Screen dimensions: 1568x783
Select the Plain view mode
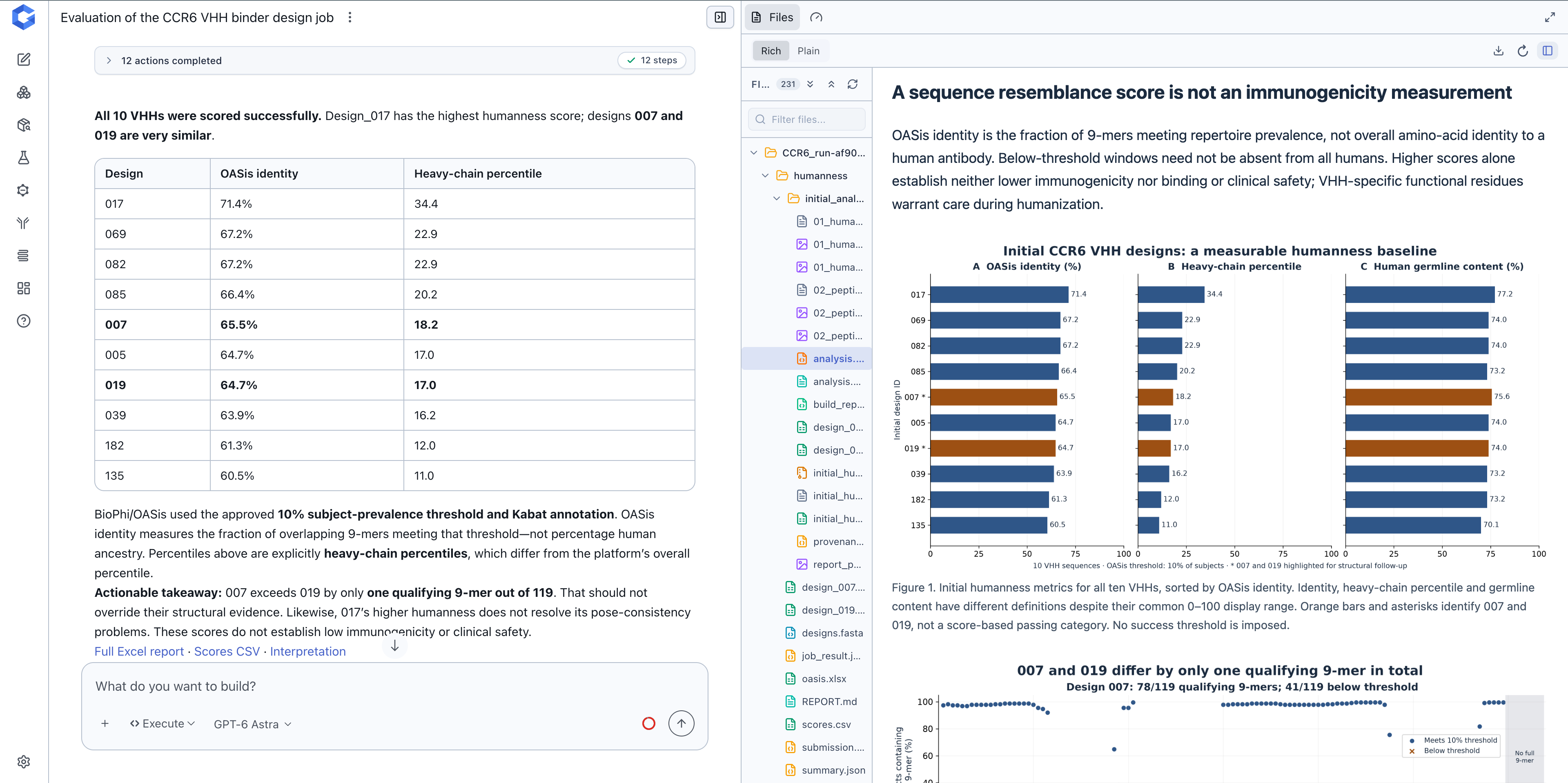(x=808, y=51)
